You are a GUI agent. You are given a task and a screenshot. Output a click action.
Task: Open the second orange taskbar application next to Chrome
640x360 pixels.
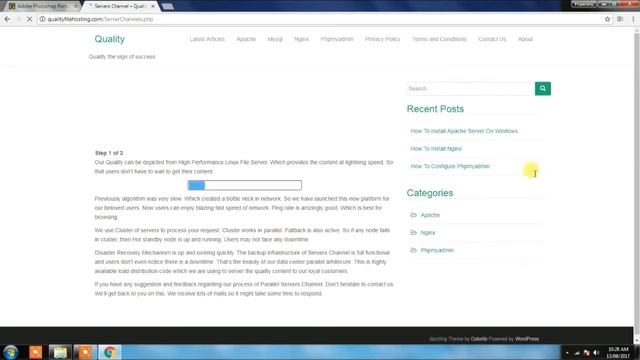(84, 352)
